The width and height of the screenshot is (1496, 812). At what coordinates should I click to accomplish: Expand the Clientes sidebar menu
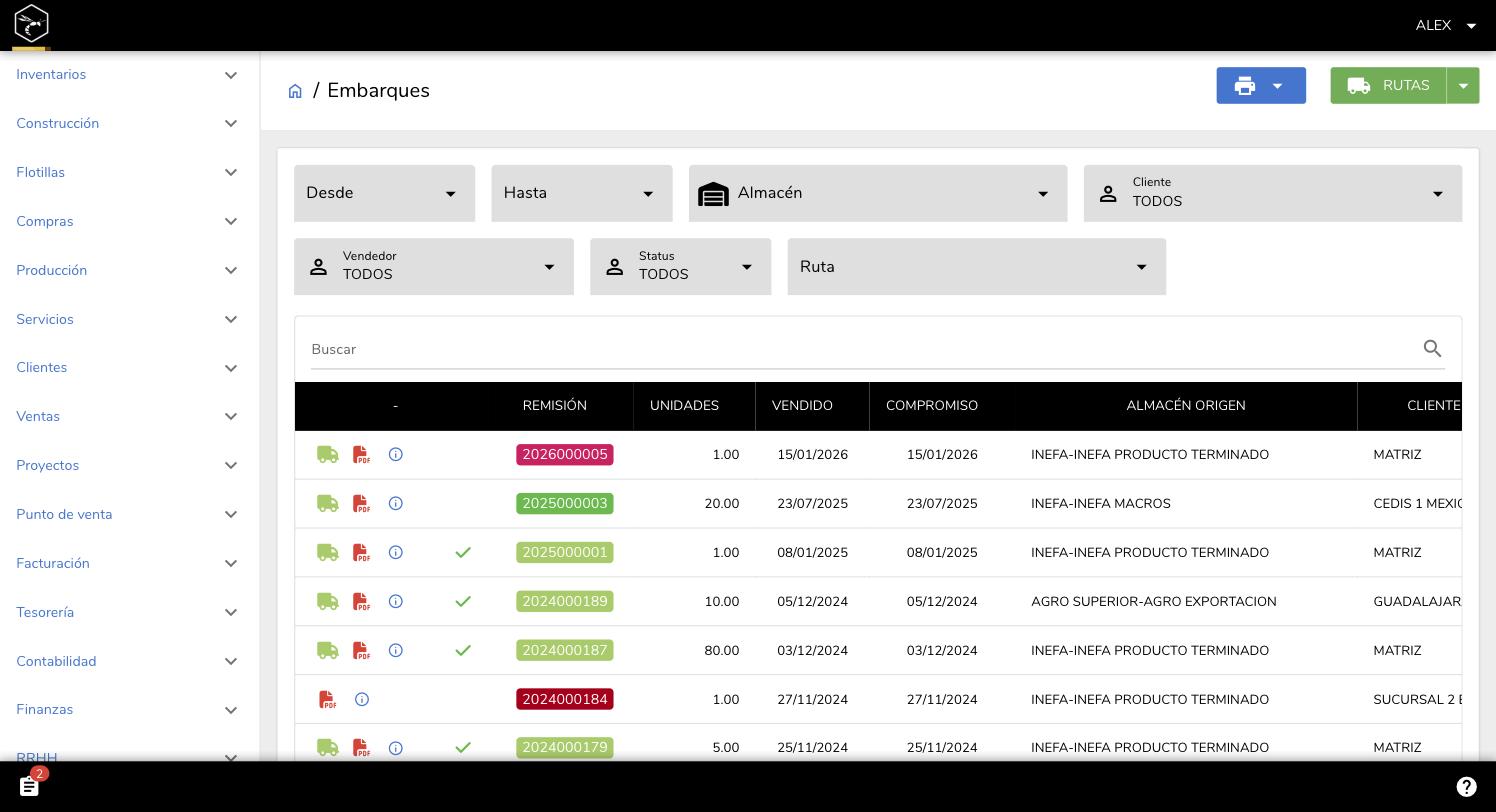[130, 368]
